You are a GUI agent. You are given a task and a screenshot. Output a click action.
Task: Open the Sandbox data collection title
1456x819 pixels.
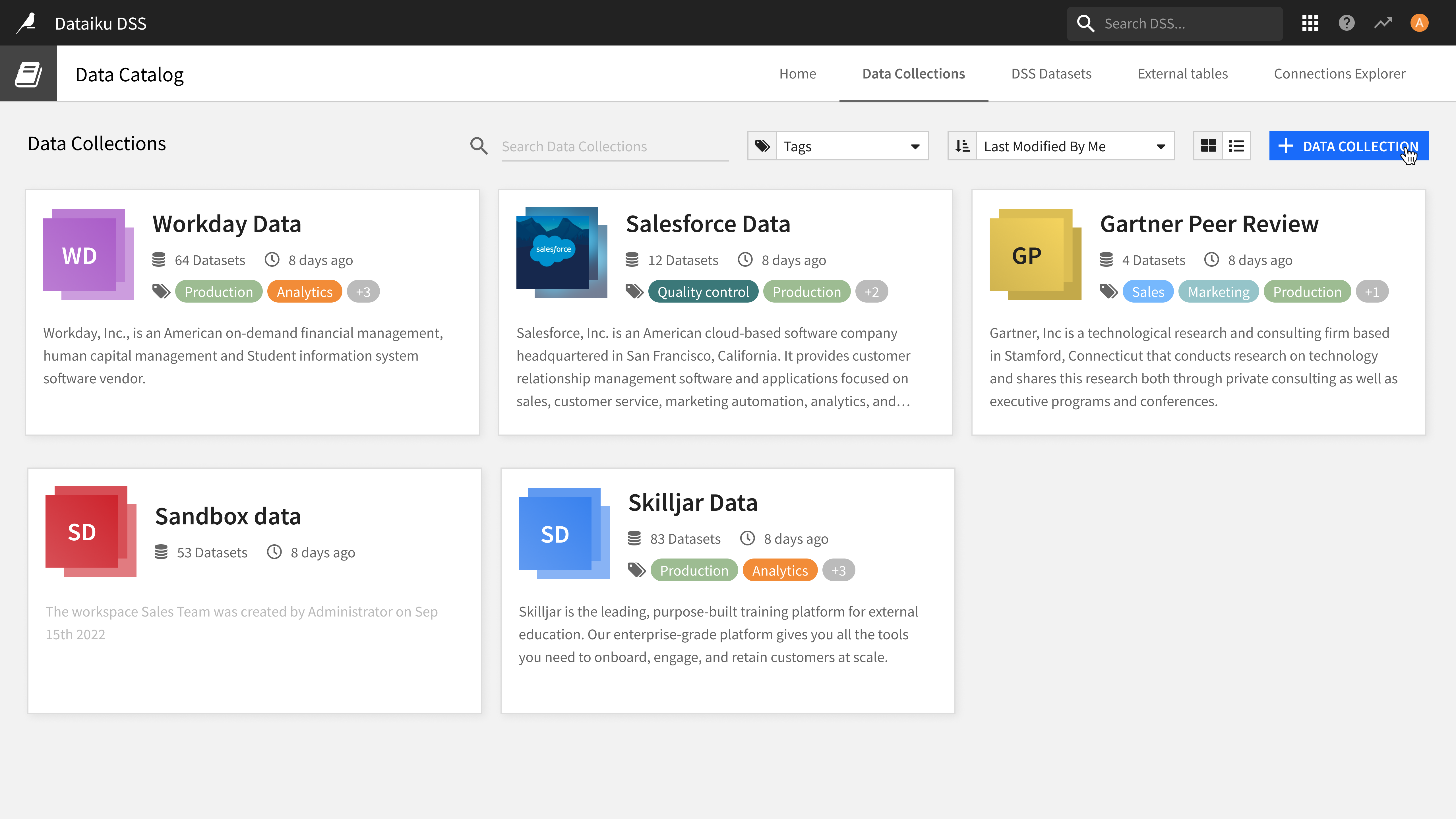(228, 516)
